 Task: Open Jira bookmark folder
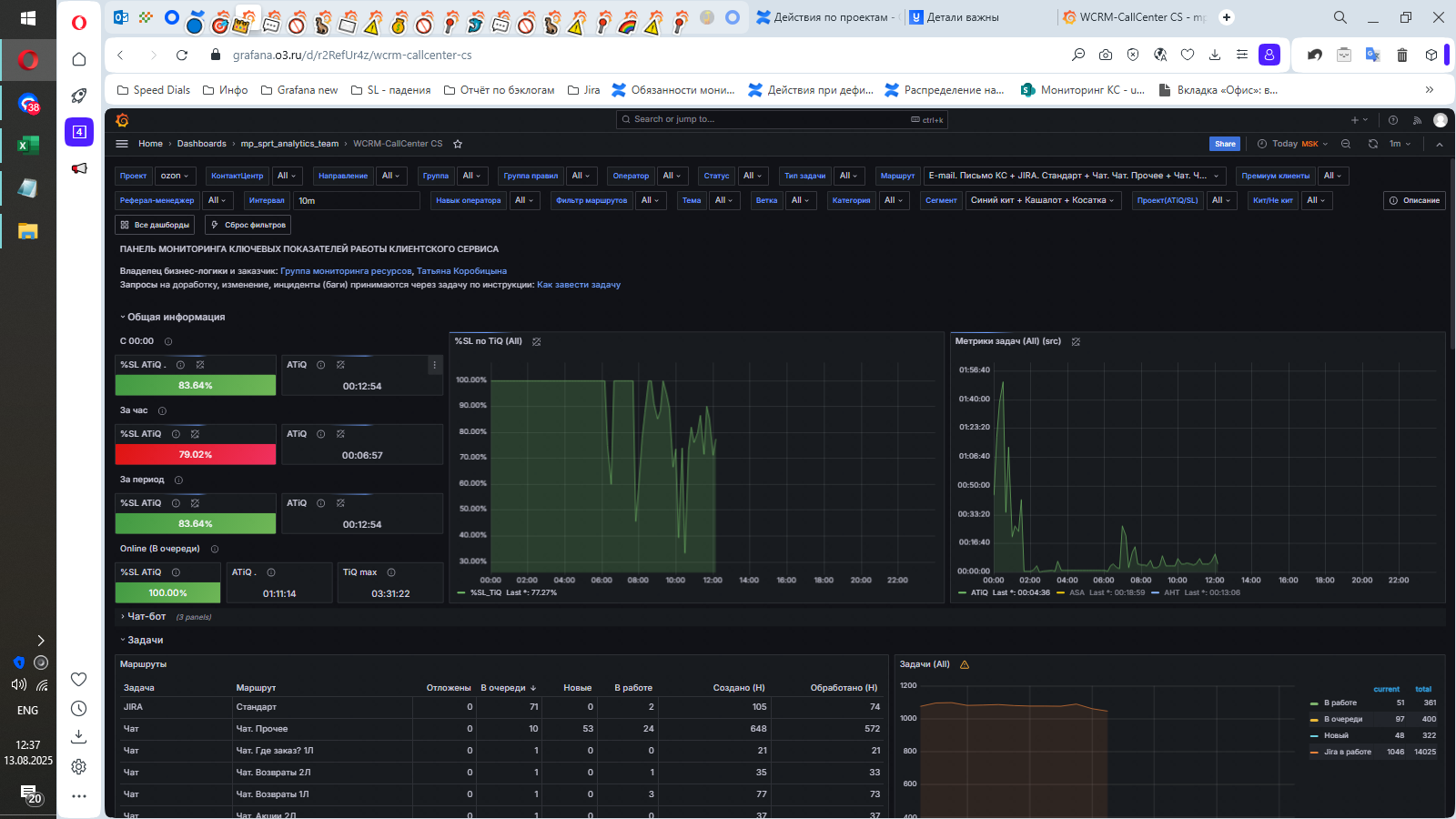click(583, 90)
